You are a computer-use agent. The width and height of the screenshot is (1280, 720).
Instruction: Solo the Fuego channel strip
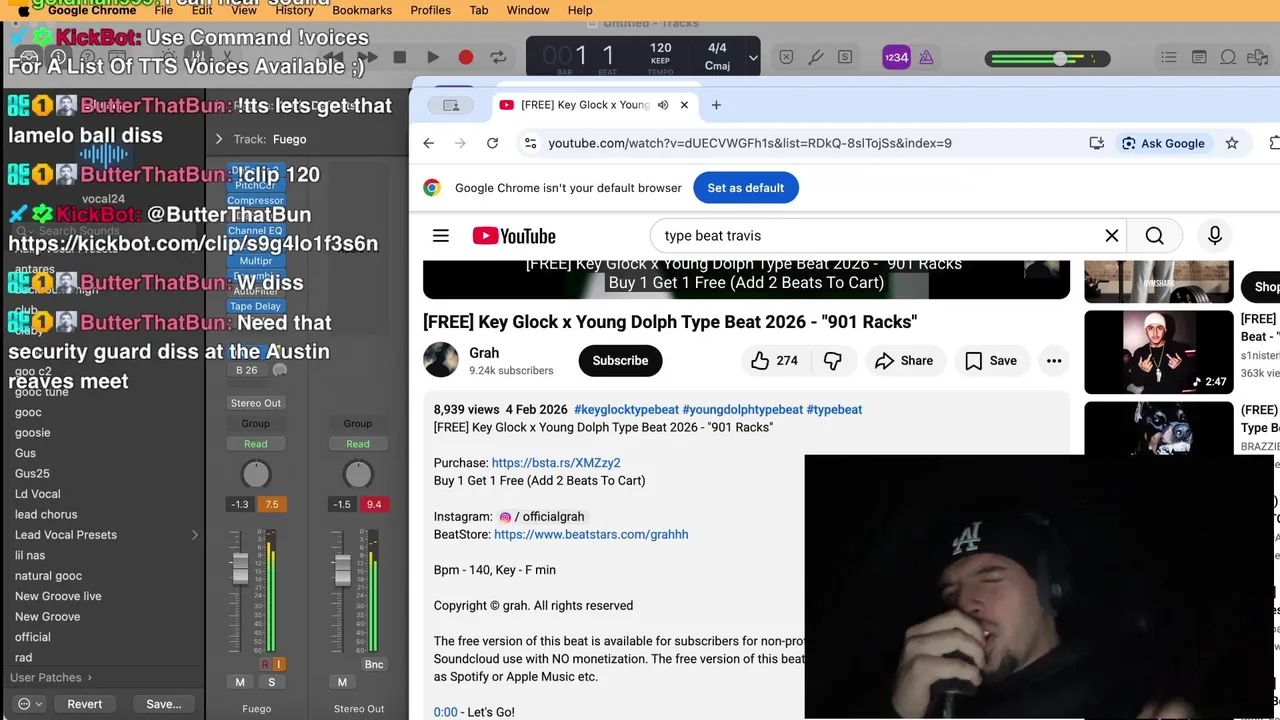[272, 682]
